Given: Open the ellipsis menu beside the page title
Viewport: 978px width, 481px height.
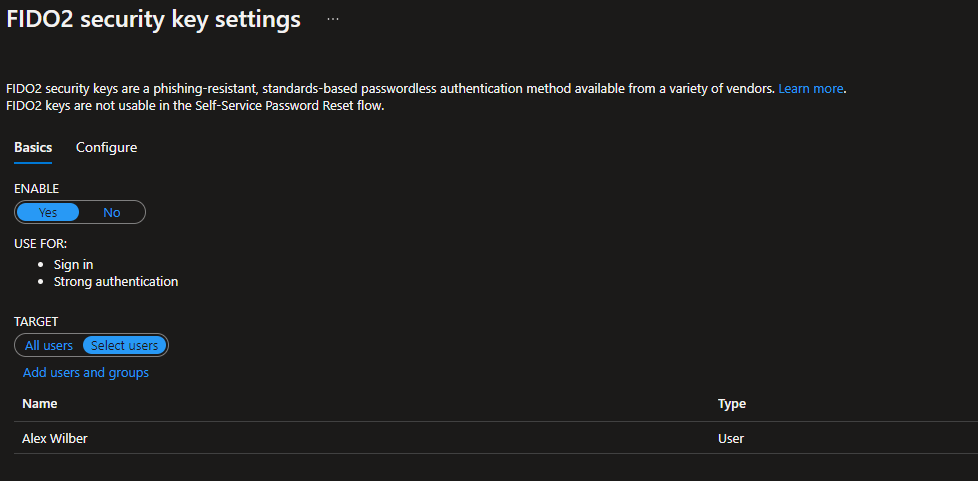Looking at the screenshot, I should click(333, 19).
